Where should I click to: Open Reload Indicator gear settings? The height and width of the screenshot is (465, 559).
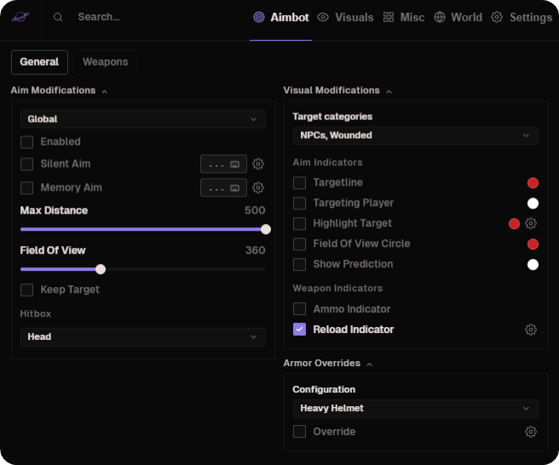tap(531, 330)
